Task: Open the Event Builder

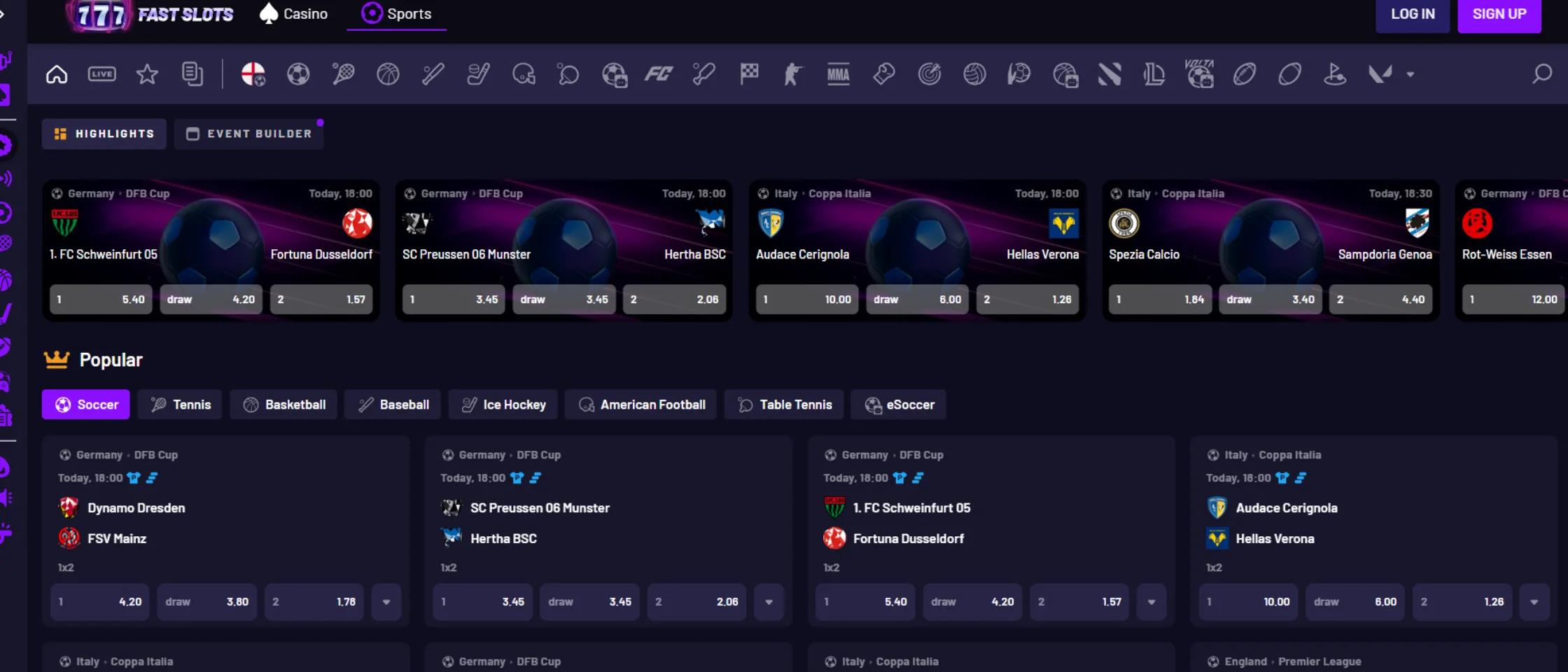Action: 248,133
